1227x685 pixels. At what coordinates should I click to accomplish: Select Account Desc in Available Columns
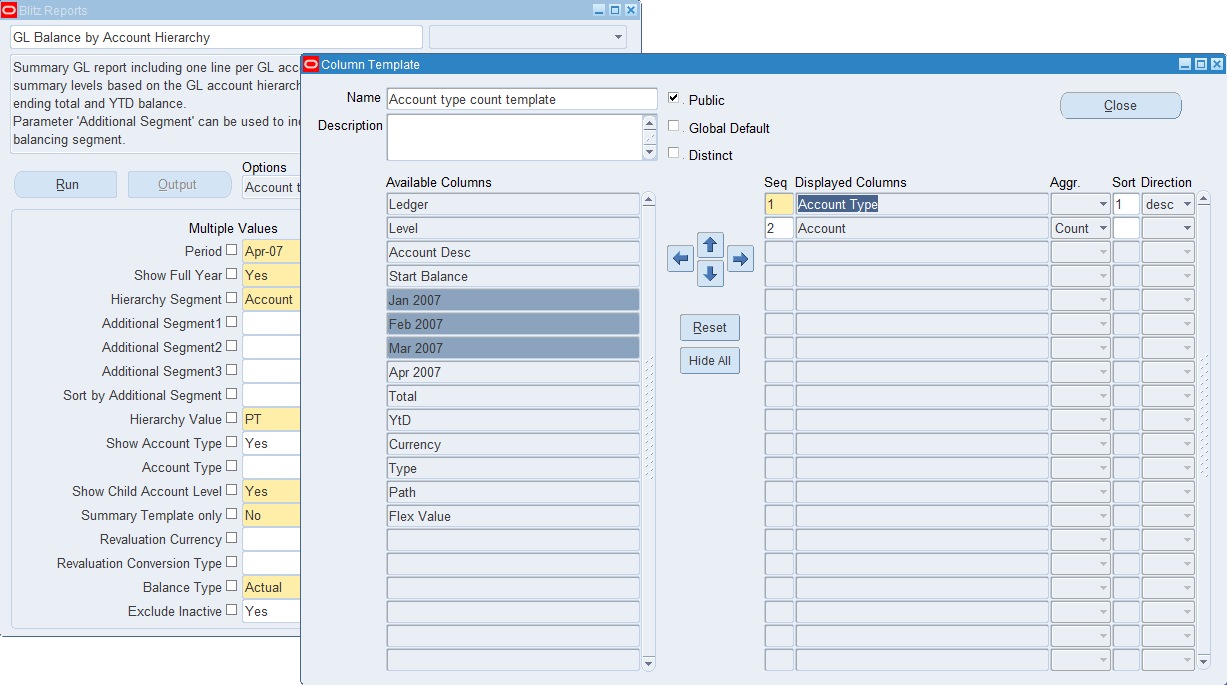(x=513, y=252)
